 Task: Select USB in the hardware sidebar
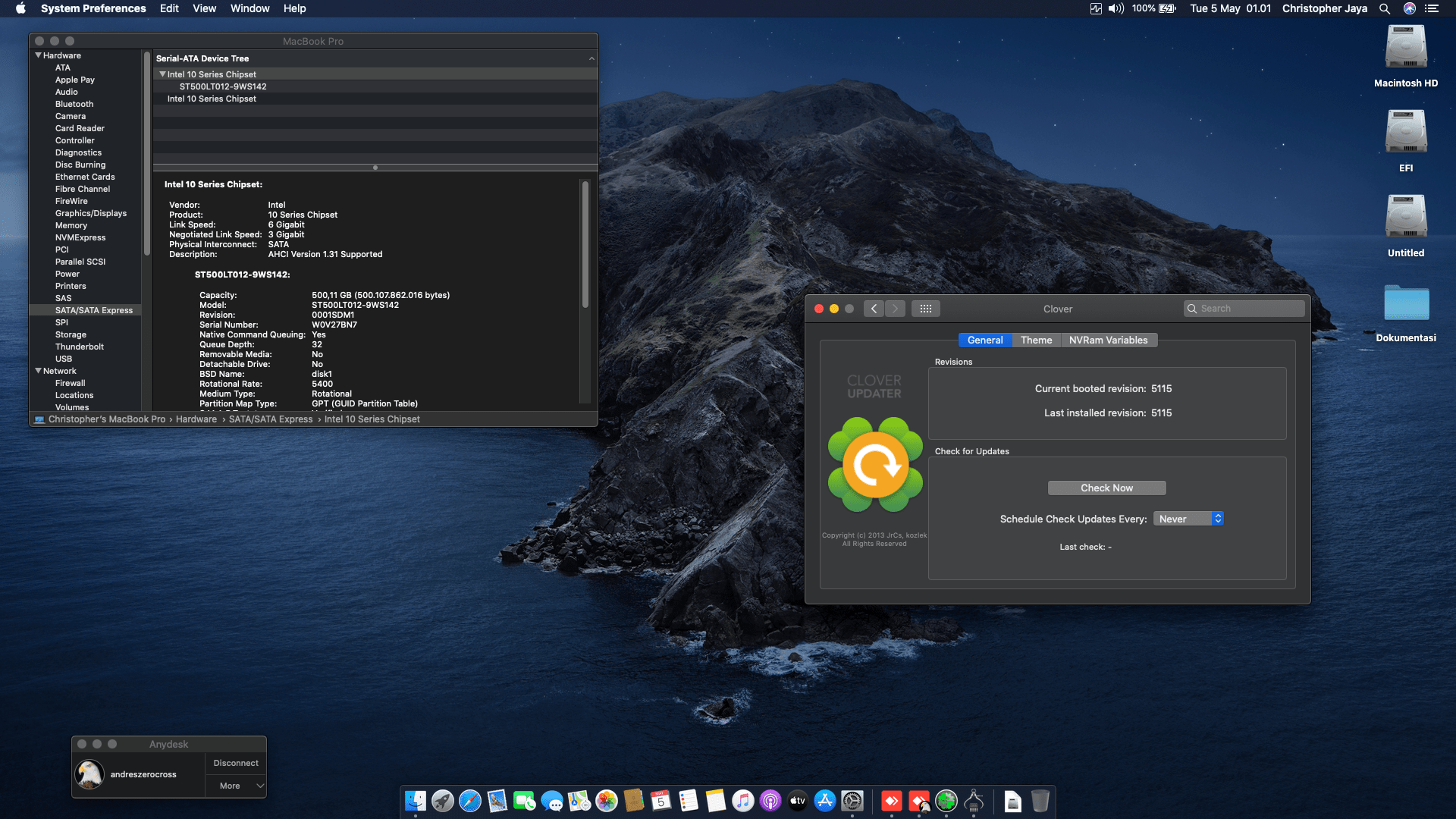point(64,359)
